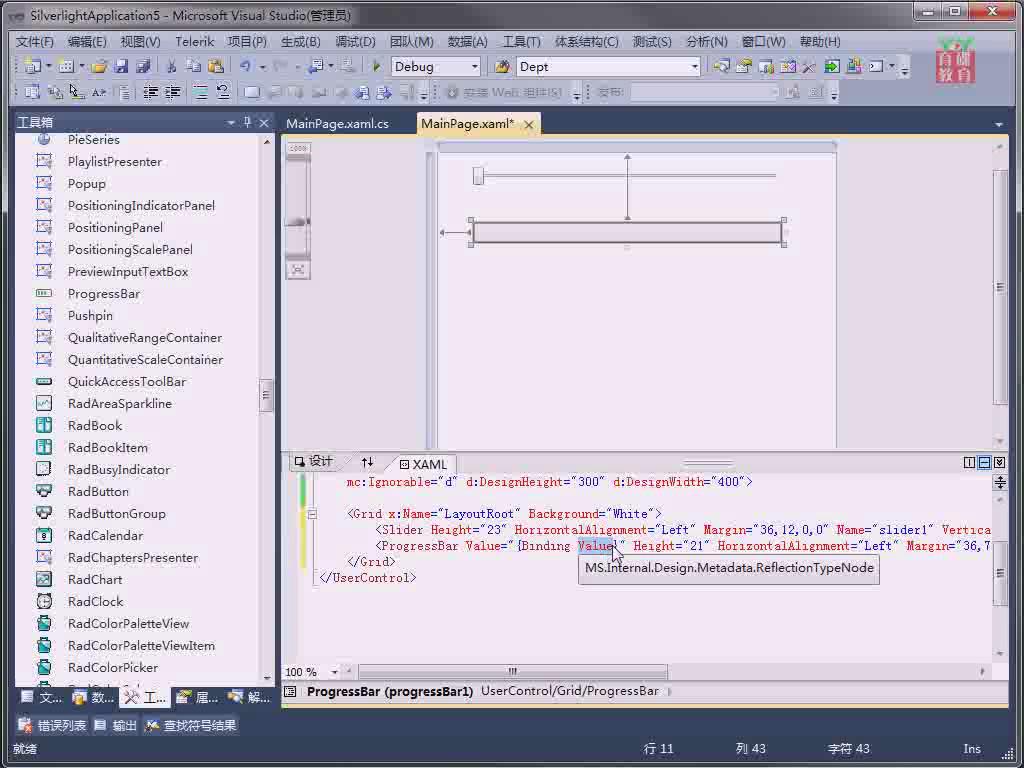Click the New Project icon
Viewport: 1024px width, 768px height.
33,67
